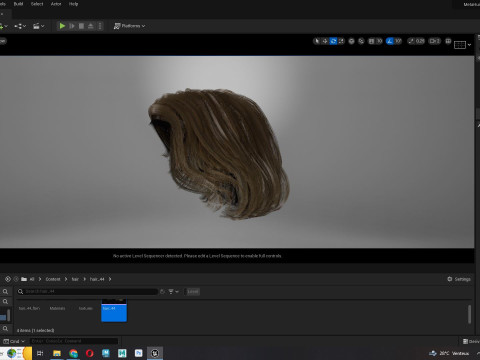
Task: Click the weather widget in system tray
Action: (450, 353)
